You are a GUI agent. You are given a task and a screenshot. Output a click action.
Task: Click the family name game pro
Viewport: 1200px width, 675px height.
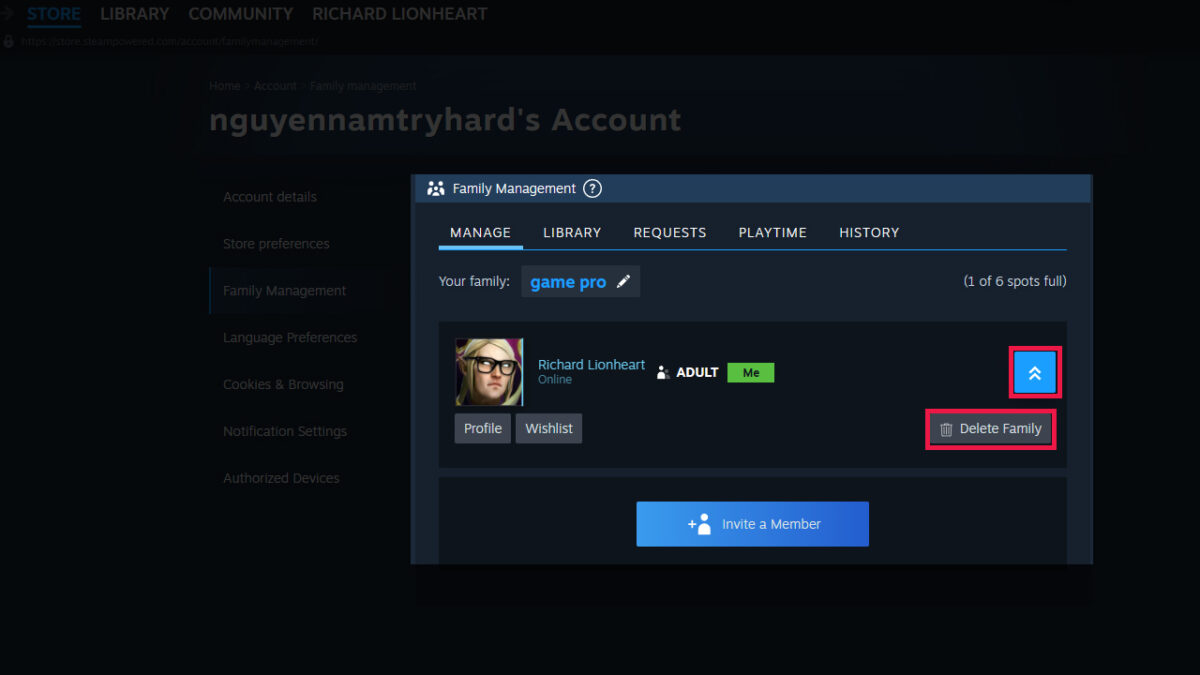click(x=568, y=282)
